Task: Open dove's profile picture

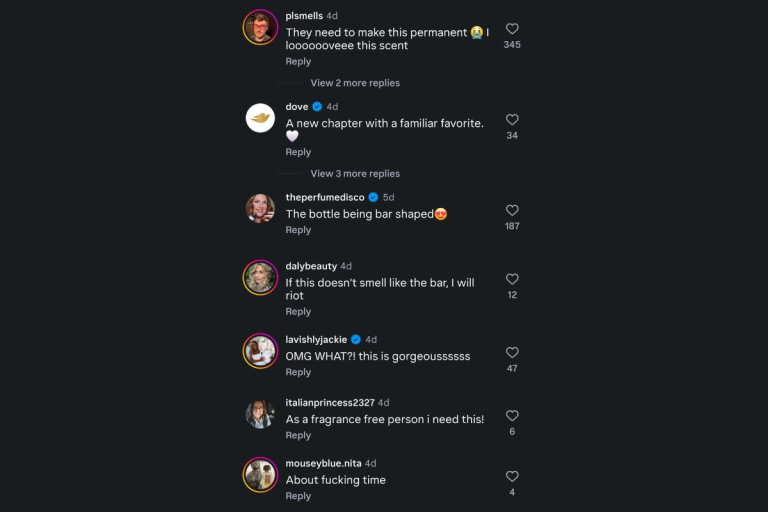Action: click(x=260, y=118)
